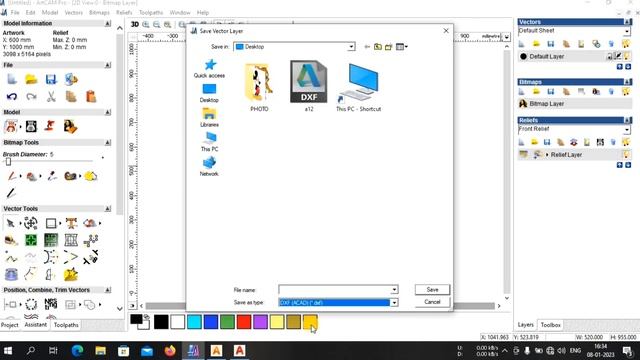Viewport: 640px width, 360px height.
Task: Collapse the Vector Tools section
Action: point(108,209)
